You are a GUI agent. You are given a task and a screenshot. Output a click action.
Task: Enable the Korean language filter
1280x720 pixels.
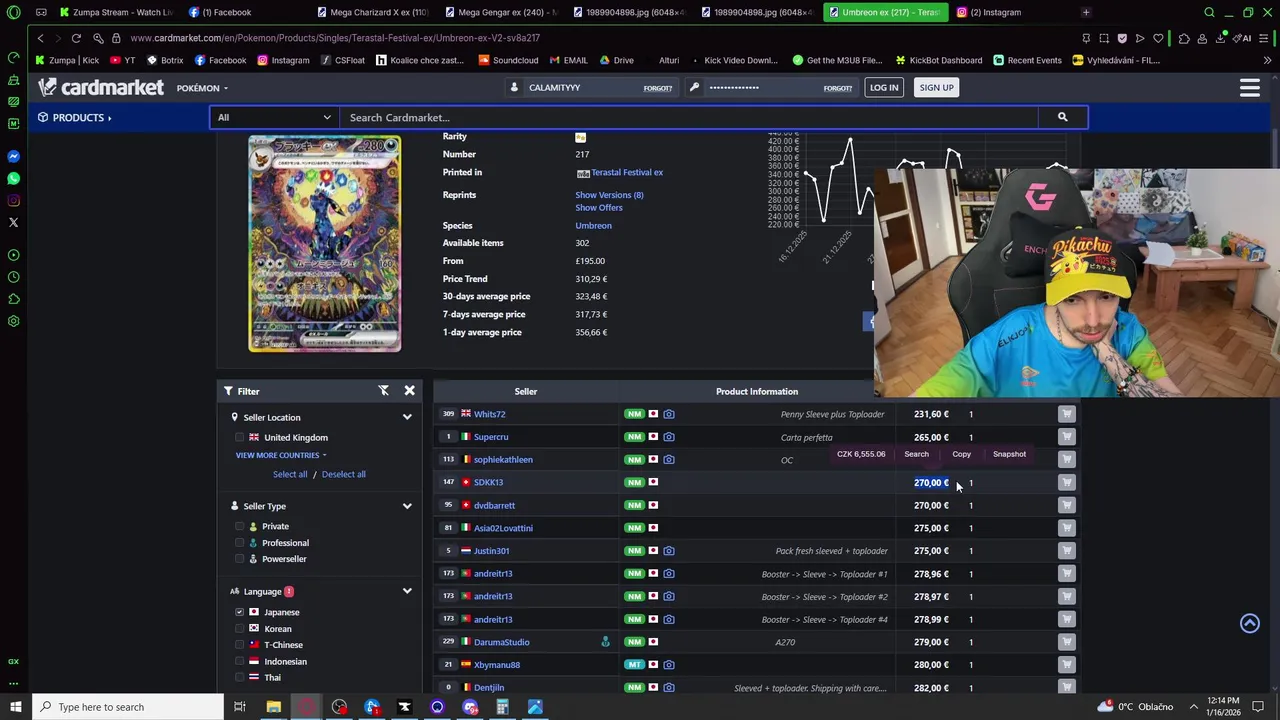pos(239,629)
